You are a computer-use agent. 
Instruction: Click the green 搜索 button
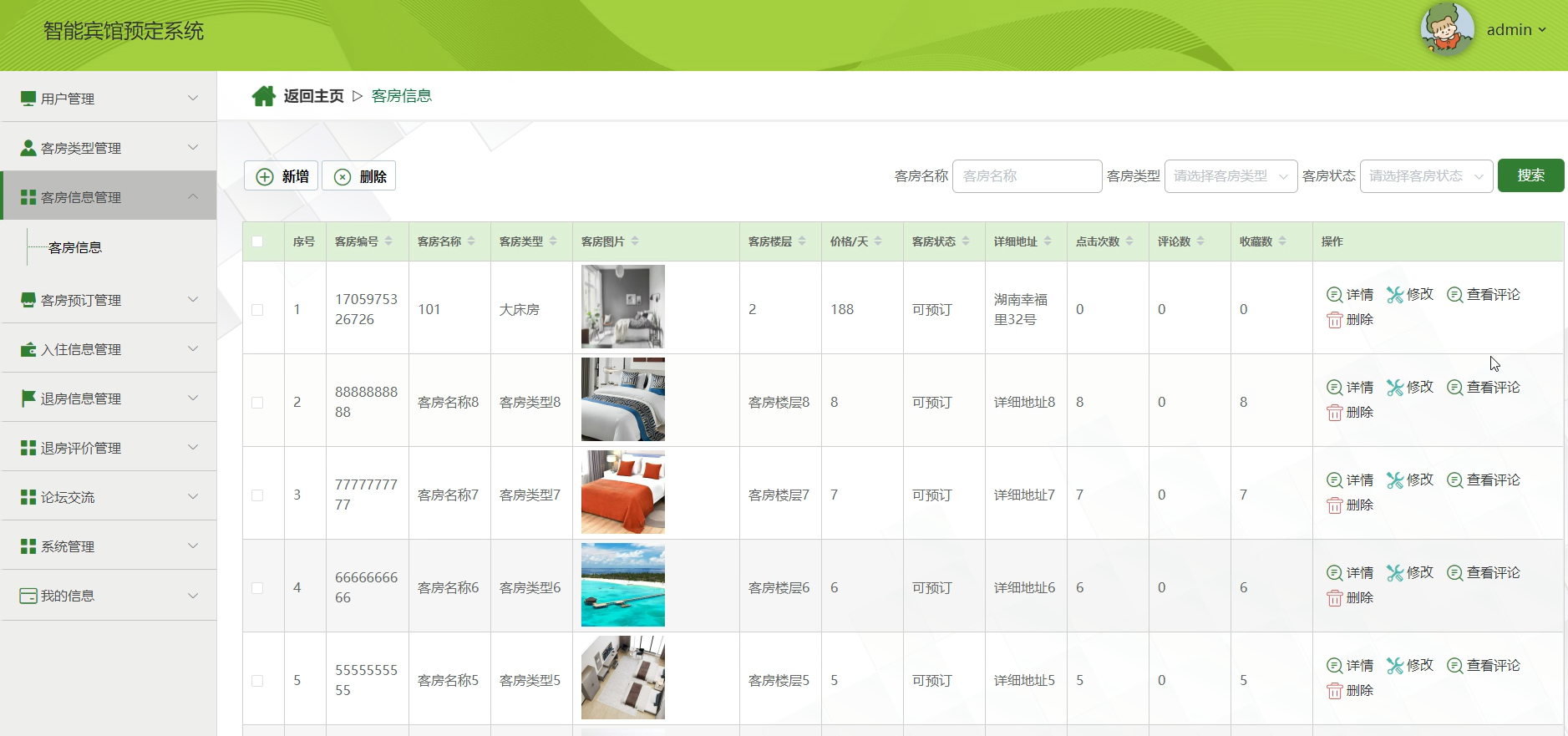pos(1530,175)
